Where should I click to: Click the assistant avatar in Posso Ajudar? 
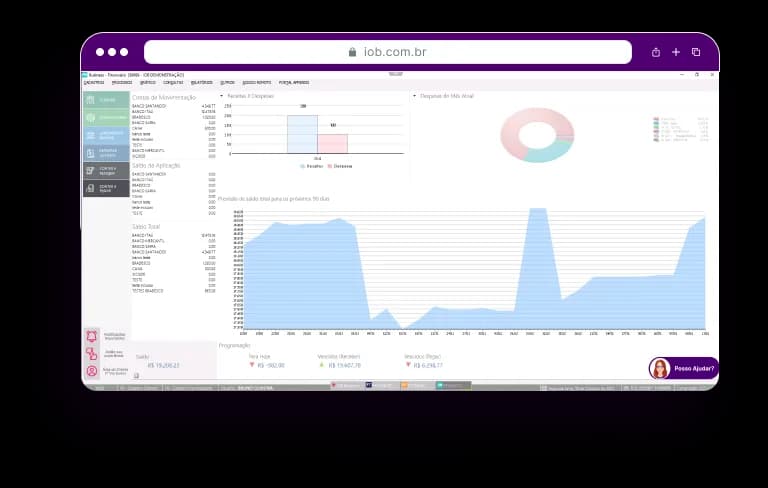660,368
